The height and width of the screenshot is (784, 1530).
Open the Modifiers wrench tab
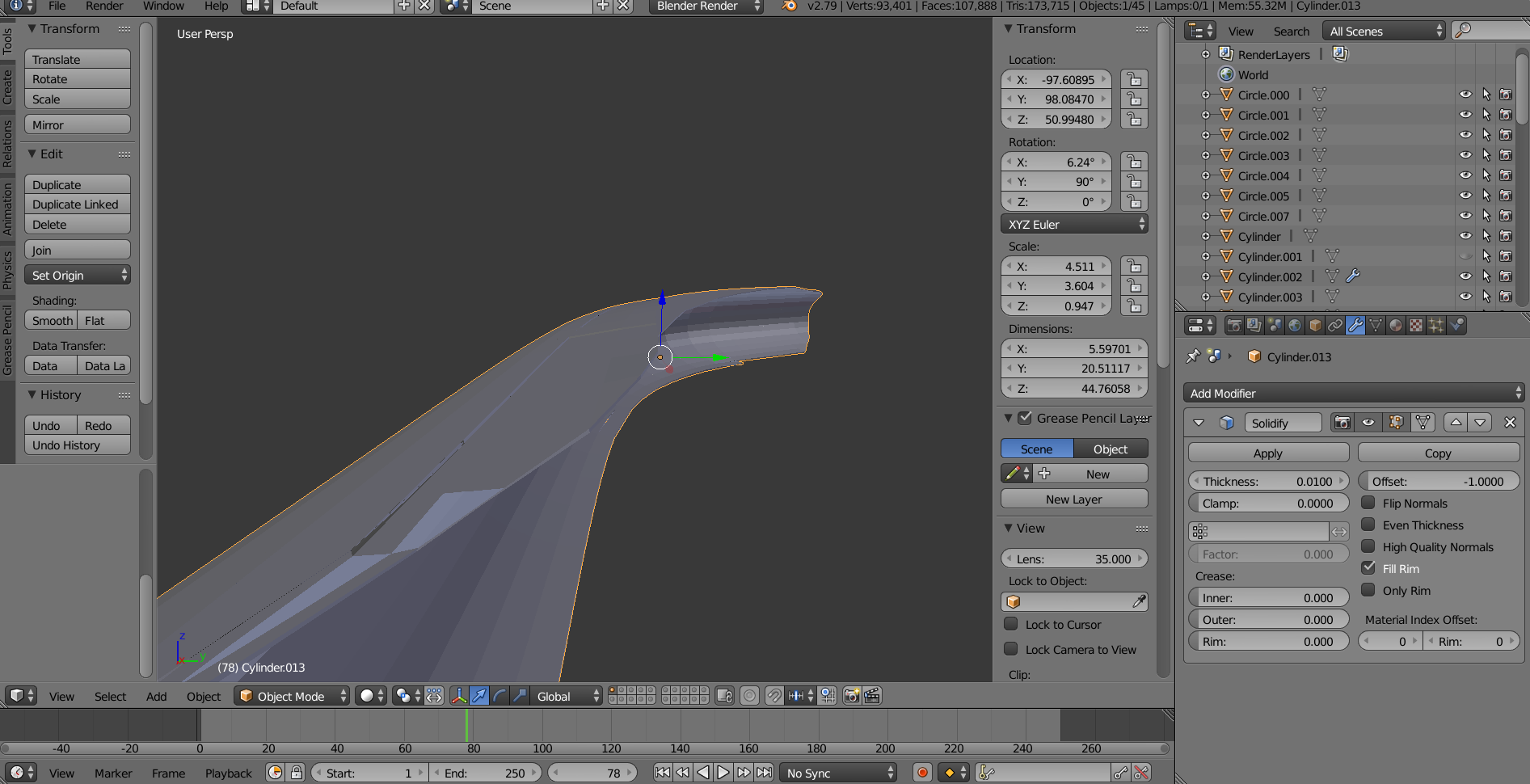point(1355,325)
